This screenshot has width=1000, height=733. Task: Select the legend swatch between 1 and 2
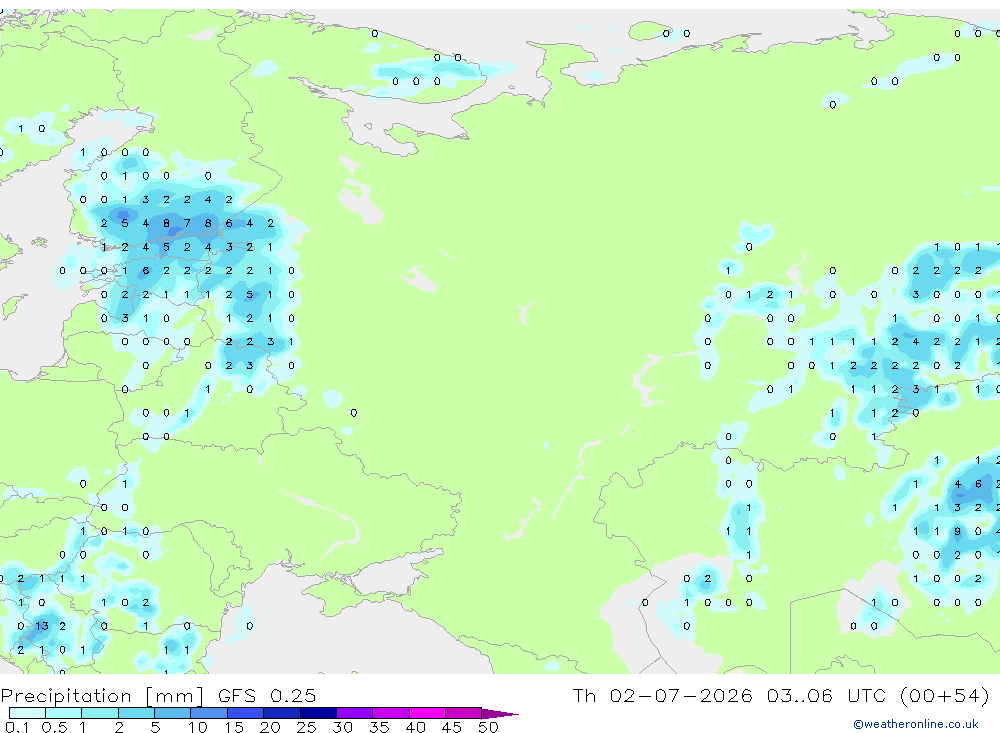(x=100, y=713)
